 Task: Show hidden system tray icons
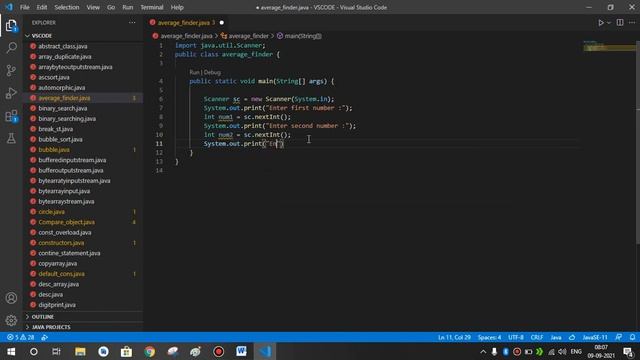click(483, 351)
